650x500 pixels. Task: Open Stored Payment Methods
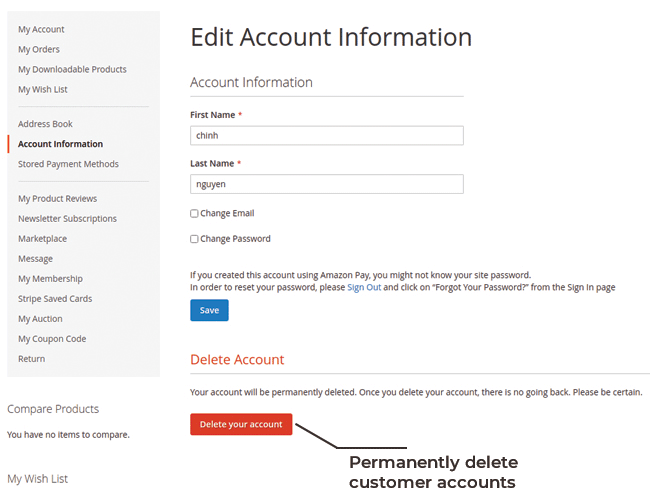pyautogui.click(x=68, y=164)
